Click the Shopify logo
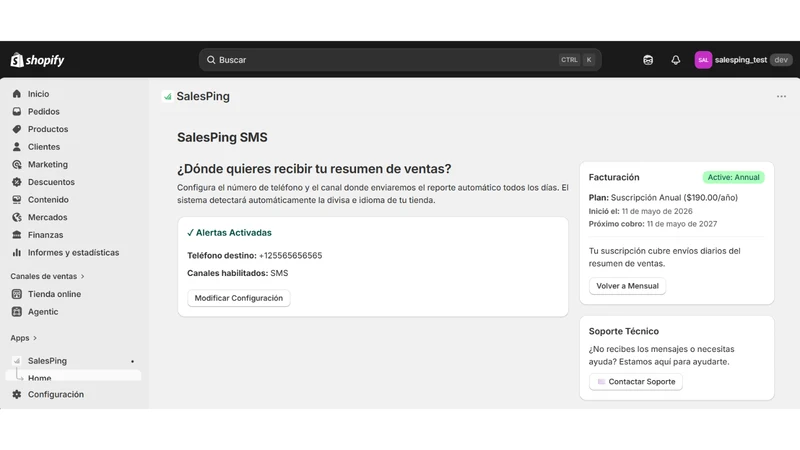 coord(38,60)
